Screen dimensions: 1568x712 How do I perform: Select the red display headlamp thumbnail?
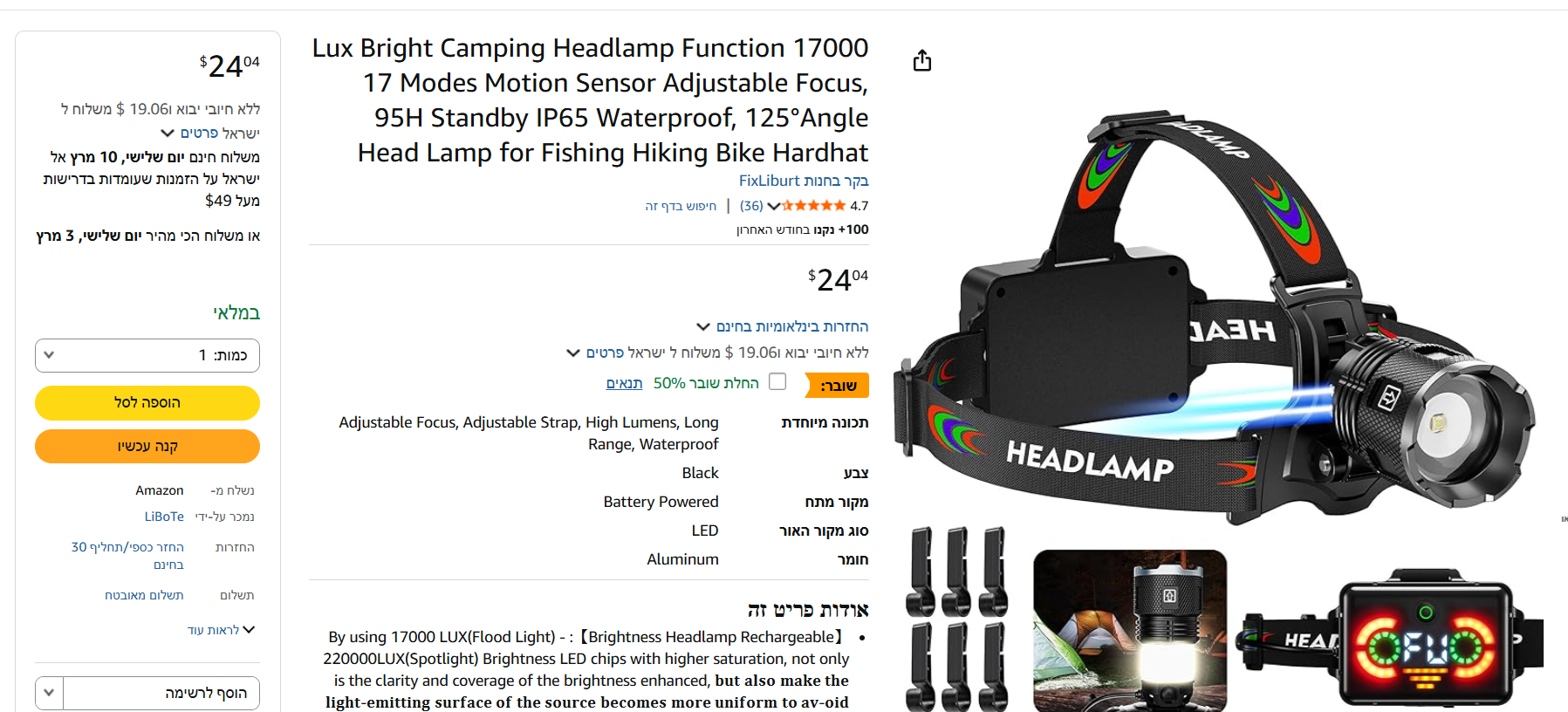pyautogui.click(x=1394, y=640)
